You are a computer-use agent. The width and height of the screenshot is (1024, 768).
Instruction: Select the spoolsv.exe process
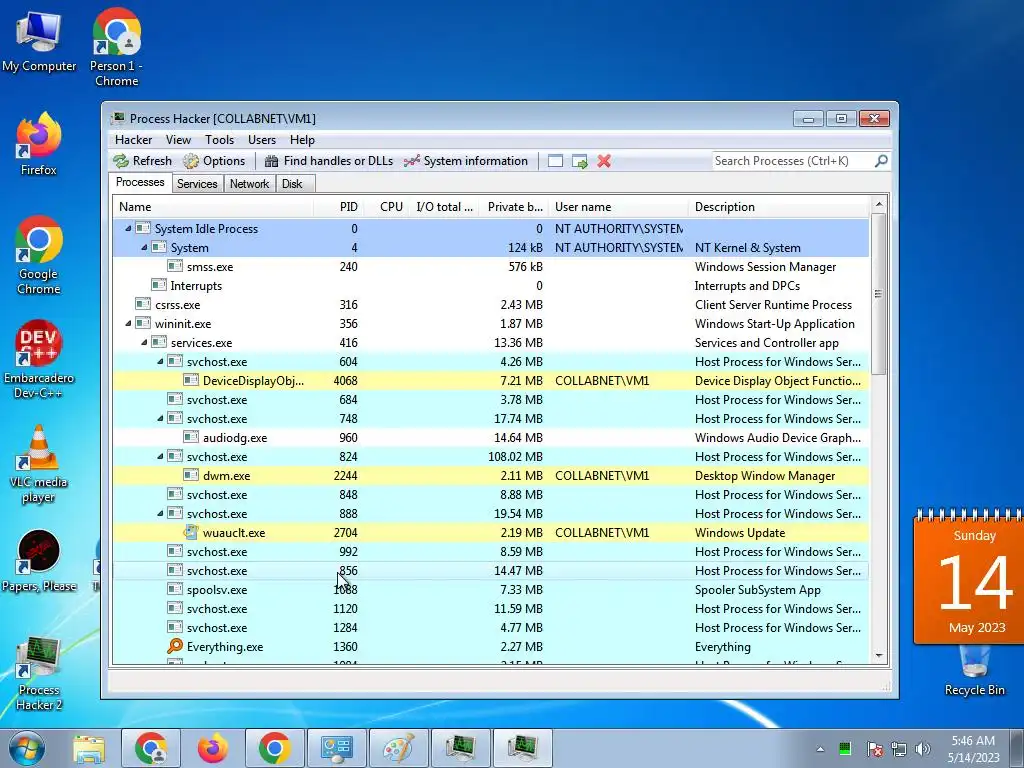491,590
